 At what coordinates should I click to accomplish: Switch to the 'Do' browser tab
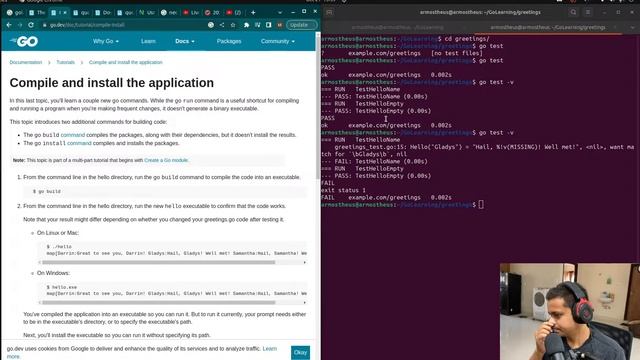click(103, 13)
